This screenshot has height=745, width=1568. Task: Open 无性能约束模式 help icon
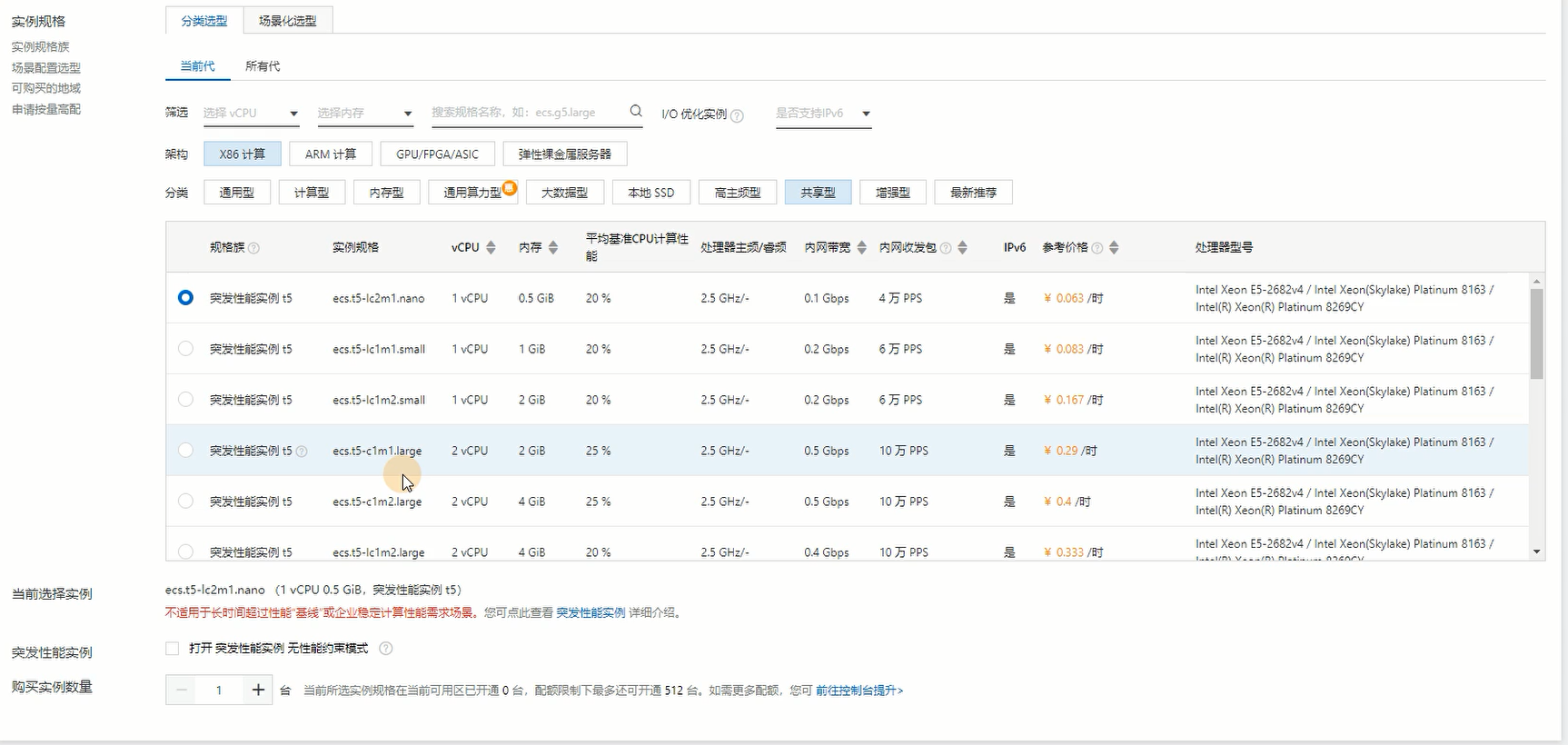pos(385,649)
